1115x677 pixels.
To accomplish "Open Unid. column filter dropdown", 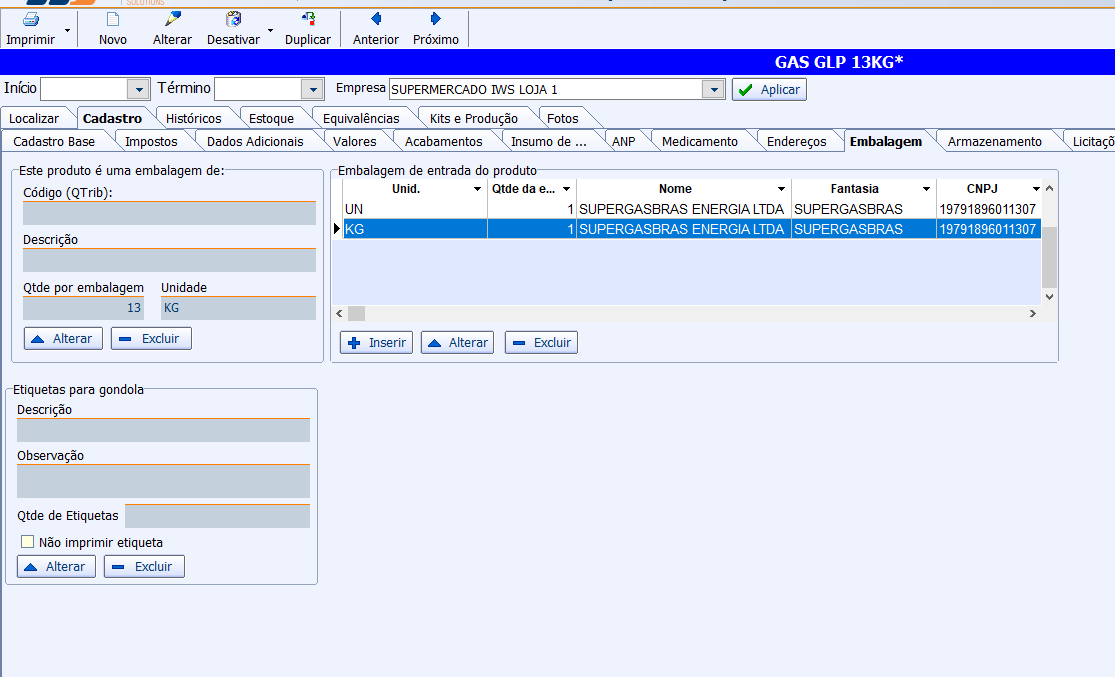I will (477, 189).
